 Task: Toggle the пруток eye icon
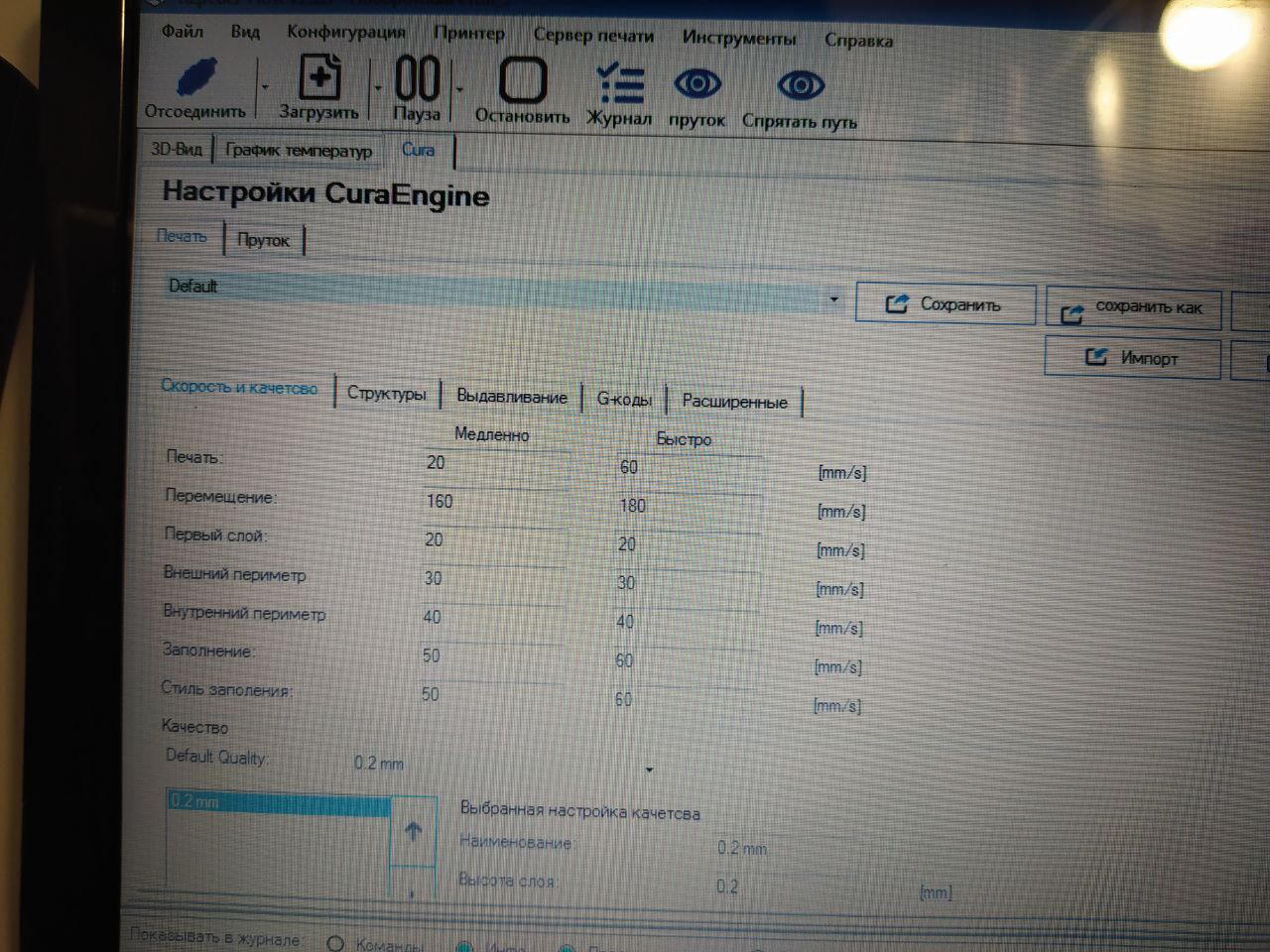tap(697, 85)
